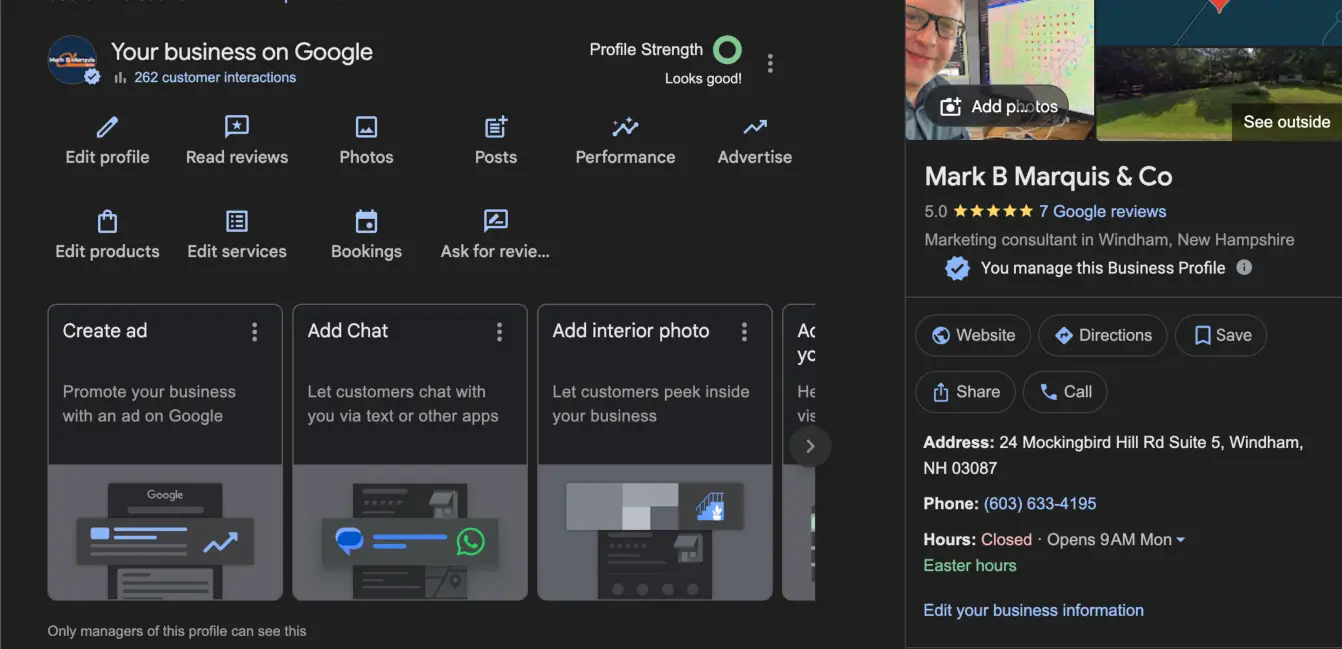Click the five-star rating stars
The width and height of the screenshot is (1342, 649).
993,211
